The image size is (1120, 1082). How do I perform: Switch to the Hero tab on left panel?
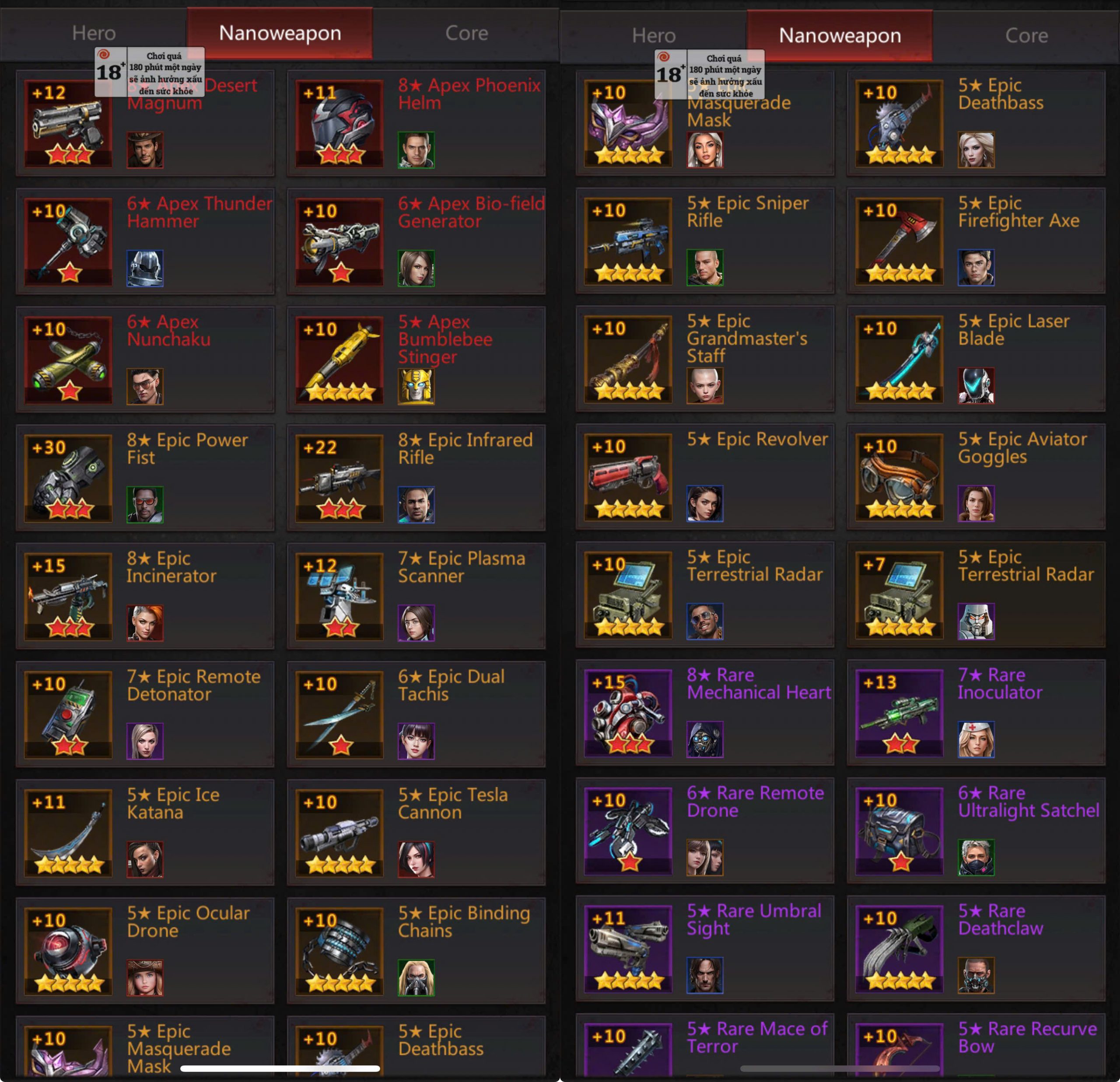click(94, 33)
